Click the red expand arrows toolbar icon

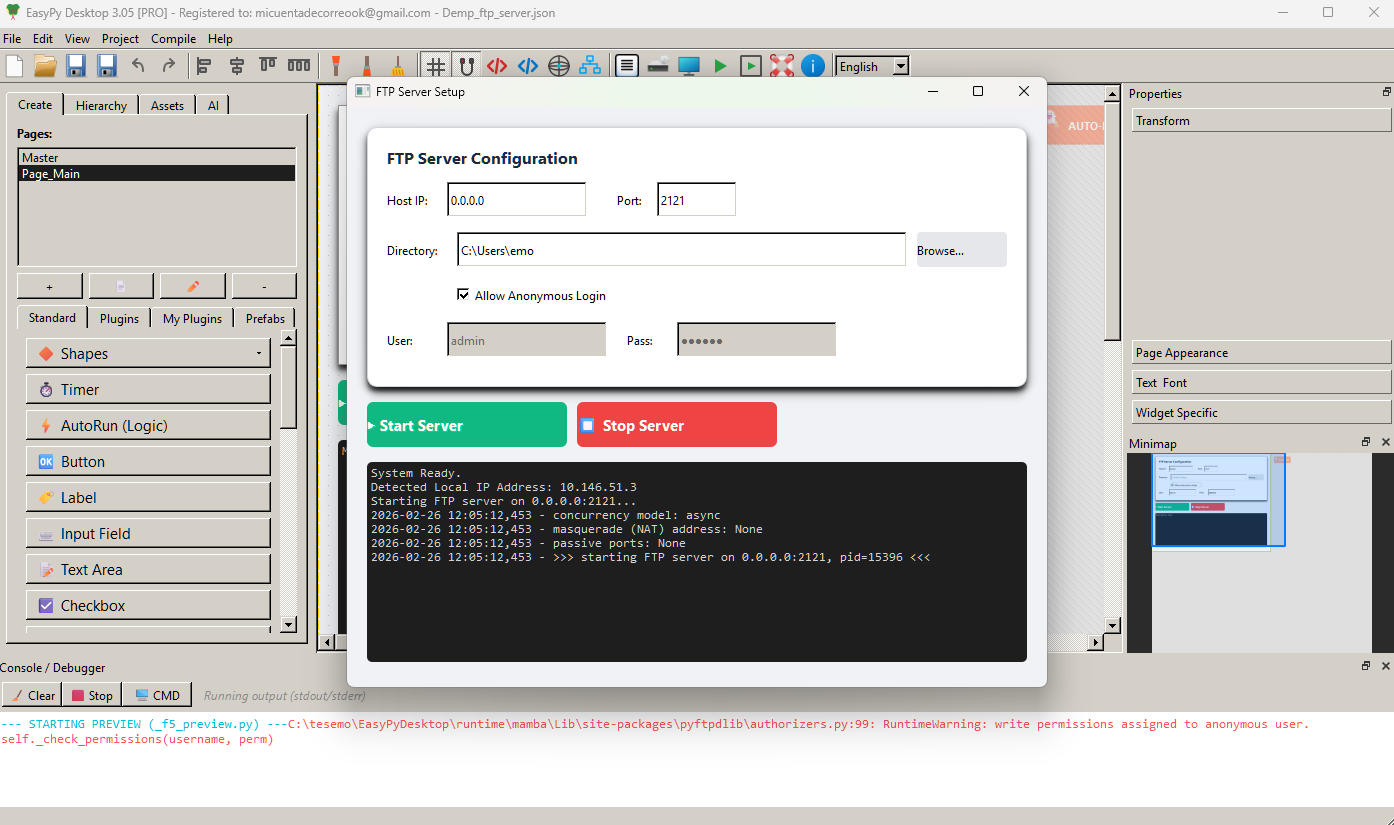tap(782, 66)
